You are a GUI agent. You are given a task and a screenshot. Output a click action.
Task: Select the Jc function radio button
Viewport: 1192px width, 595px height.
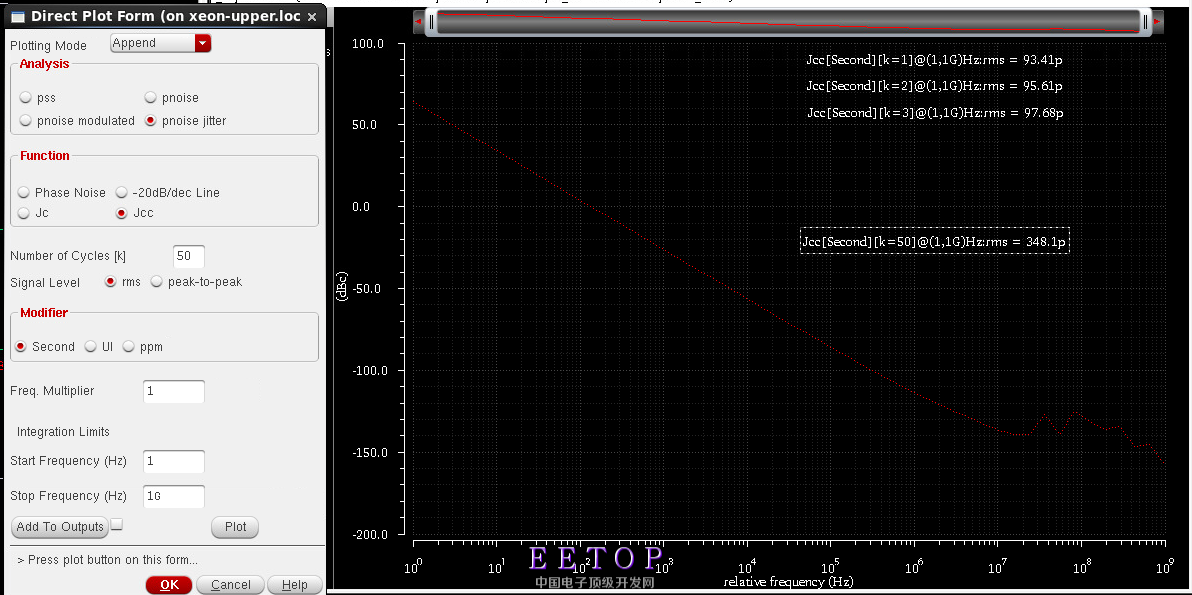tap(24, 214)
